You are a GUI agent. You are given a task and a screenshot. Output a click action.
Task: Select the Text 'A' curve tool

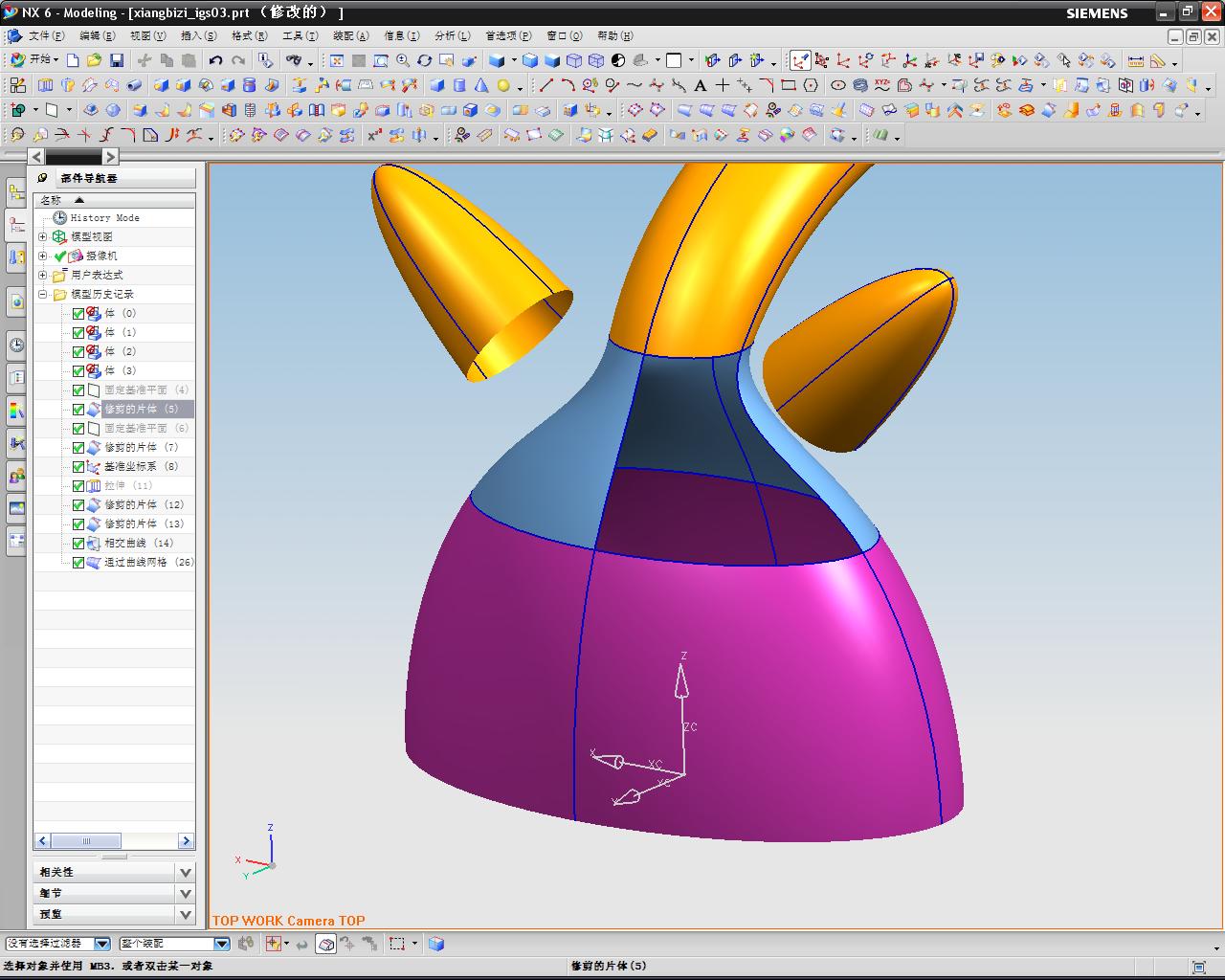pos(700,85)
